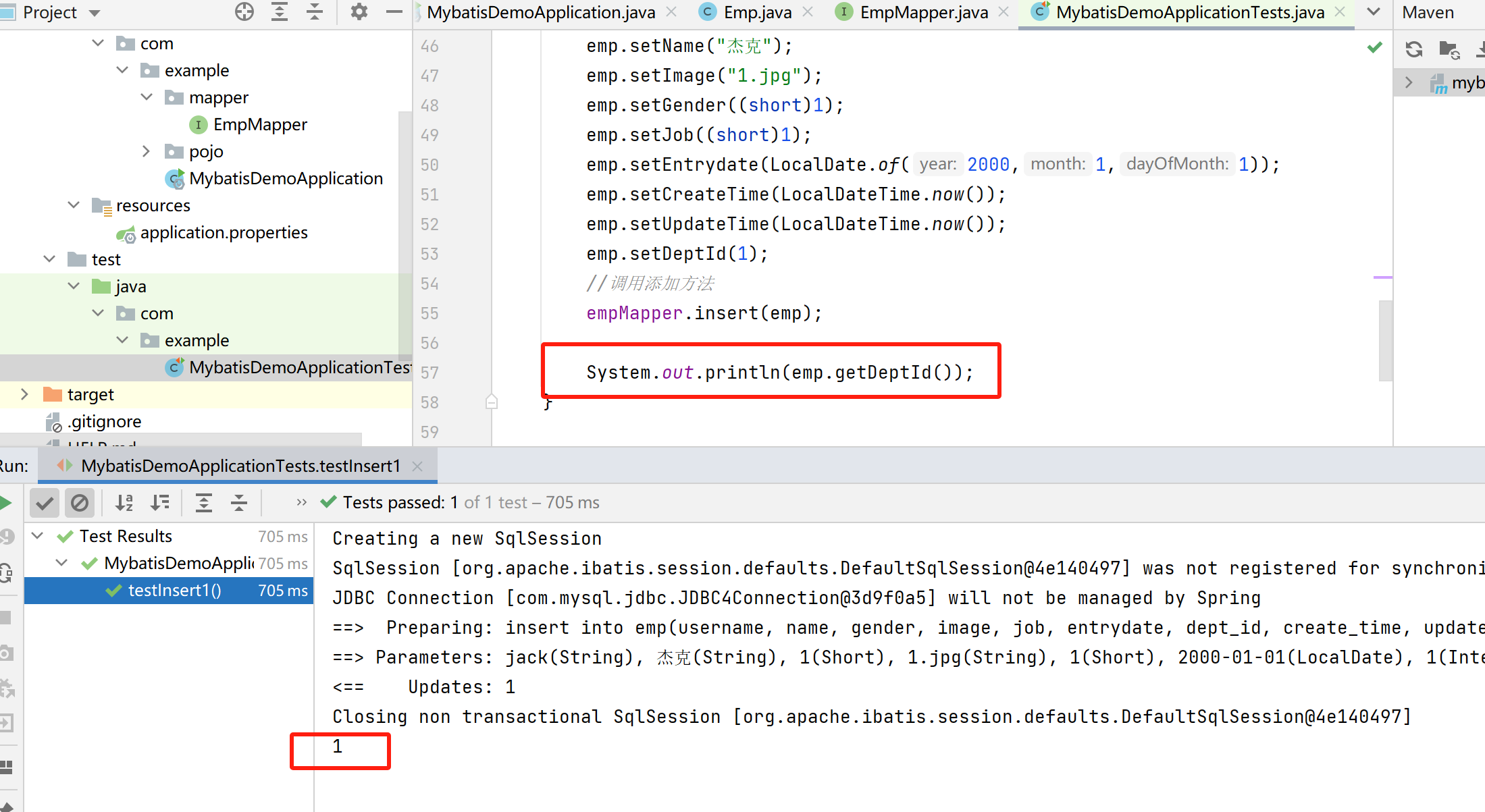This screenshot has height=812, width=1485.
Task: Close the testInsert1 run tab
Action: (x=417, y=466)
